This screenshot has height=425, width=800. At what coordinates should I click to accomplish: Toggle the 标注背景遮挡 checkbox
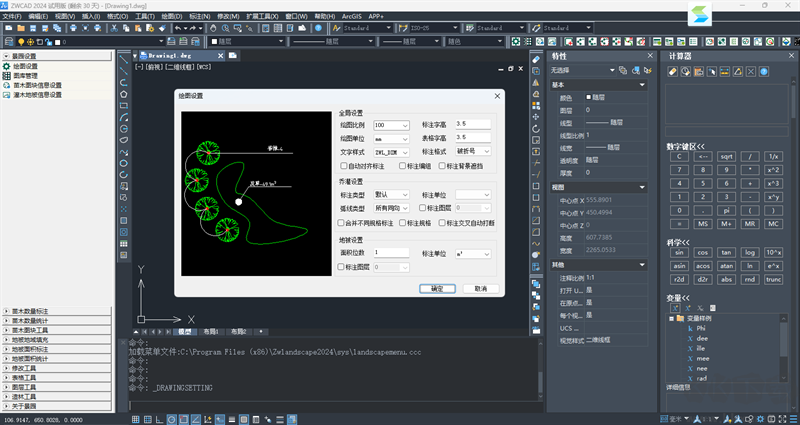pos(441,165)
